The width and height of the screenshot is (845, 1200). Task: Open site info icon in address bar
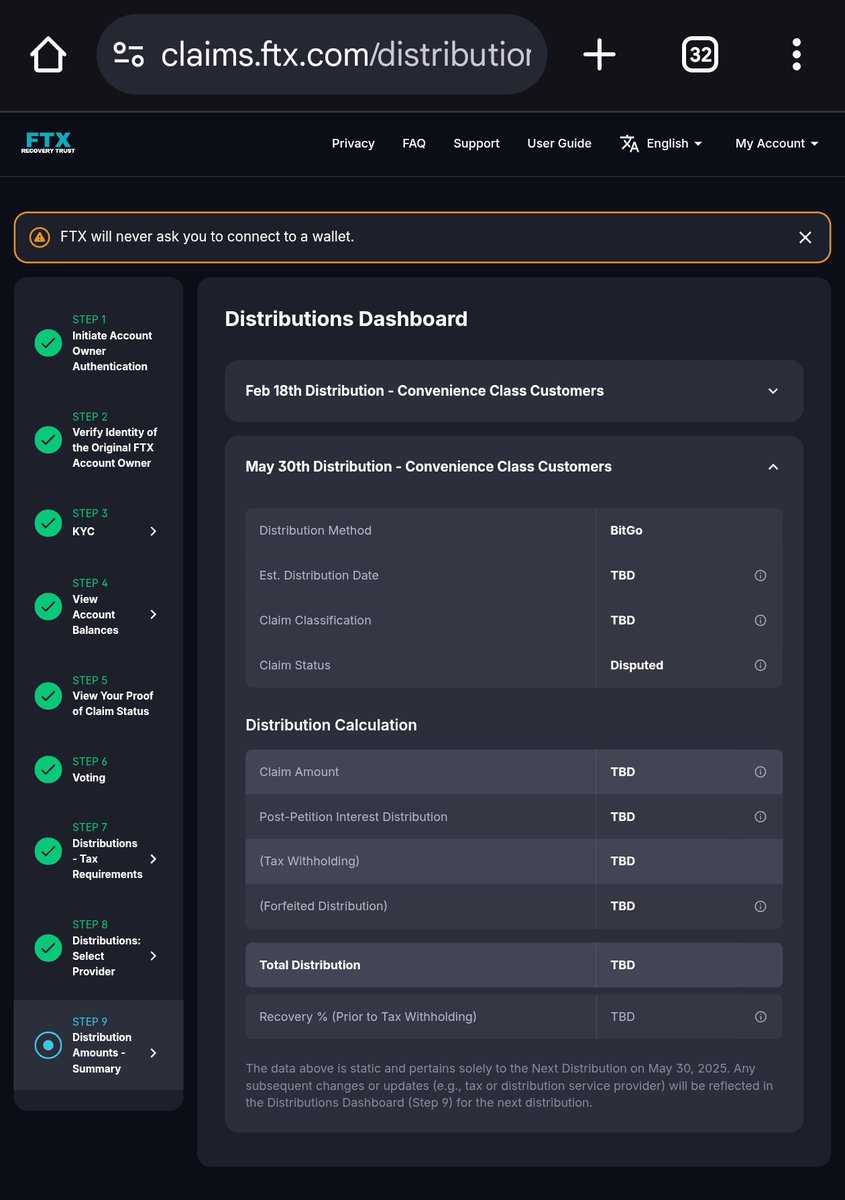[129, 54]
